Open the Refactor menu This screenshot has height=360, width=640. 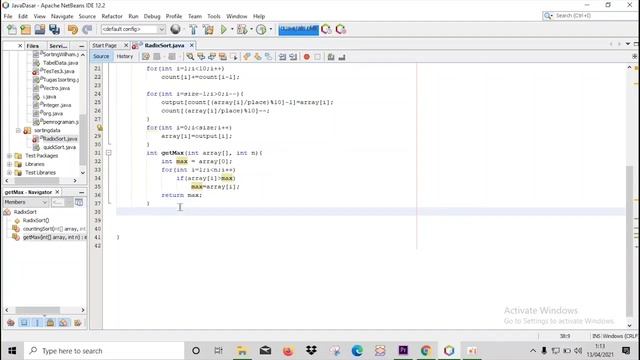tap(112, 16)
